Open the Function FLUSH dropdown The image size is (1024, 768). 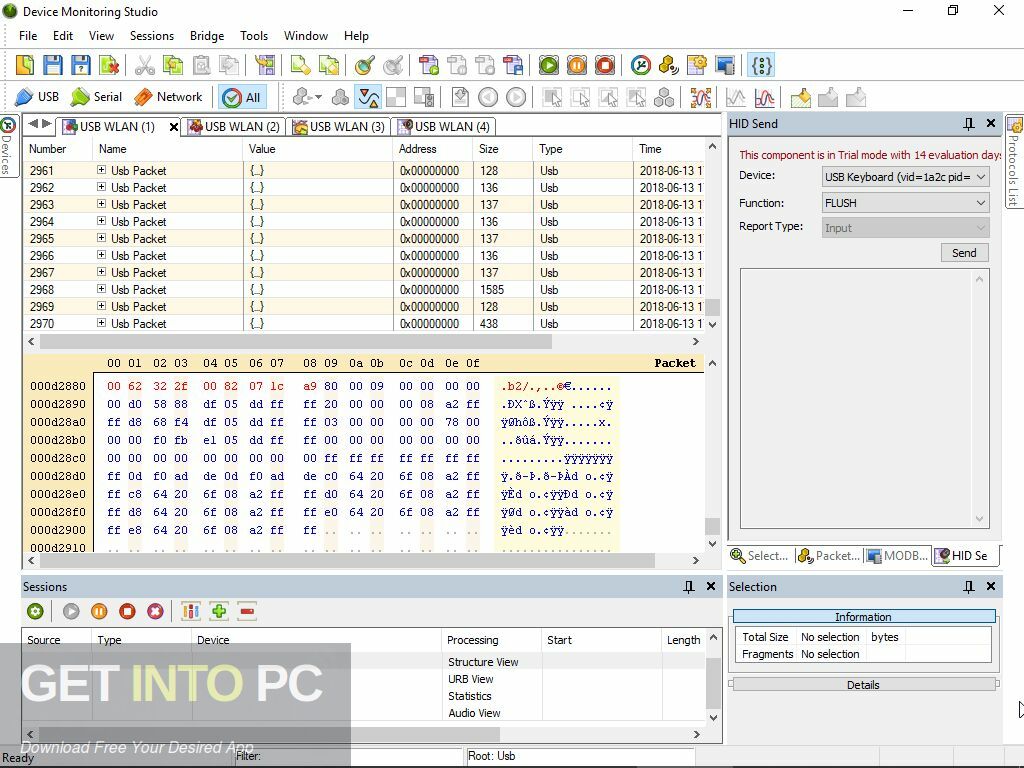click(x=905, y=203)
